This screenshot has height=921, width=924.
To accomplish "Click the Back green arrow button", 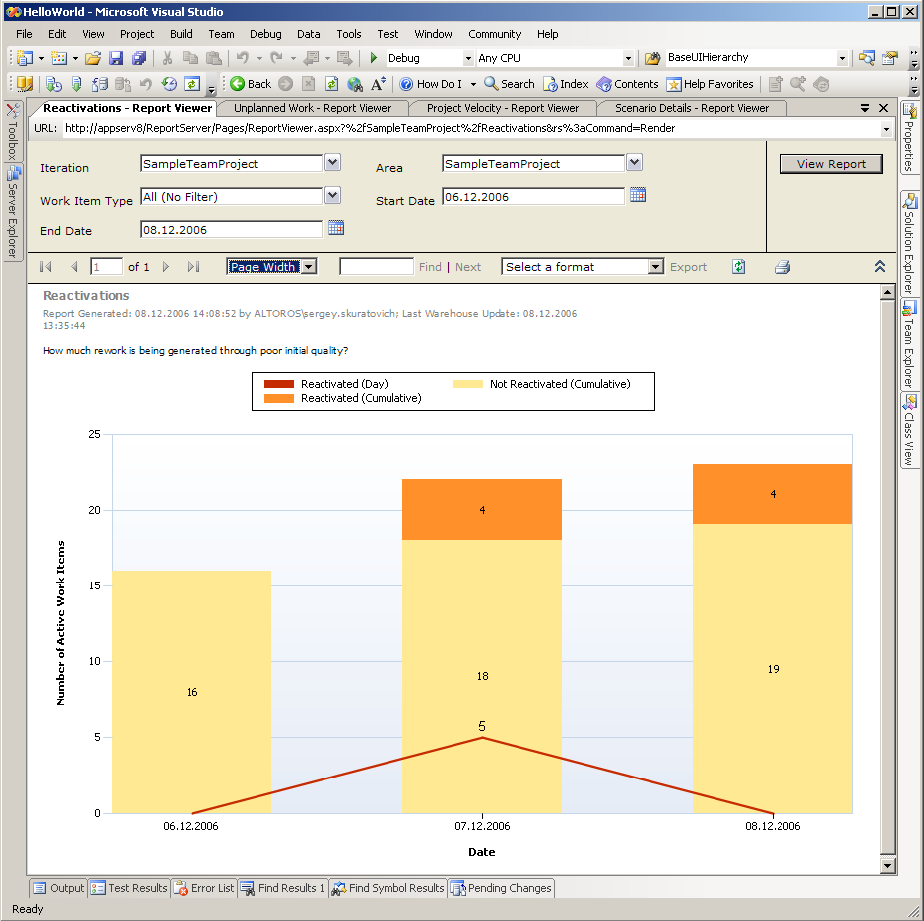I will [x=251, y=84].
